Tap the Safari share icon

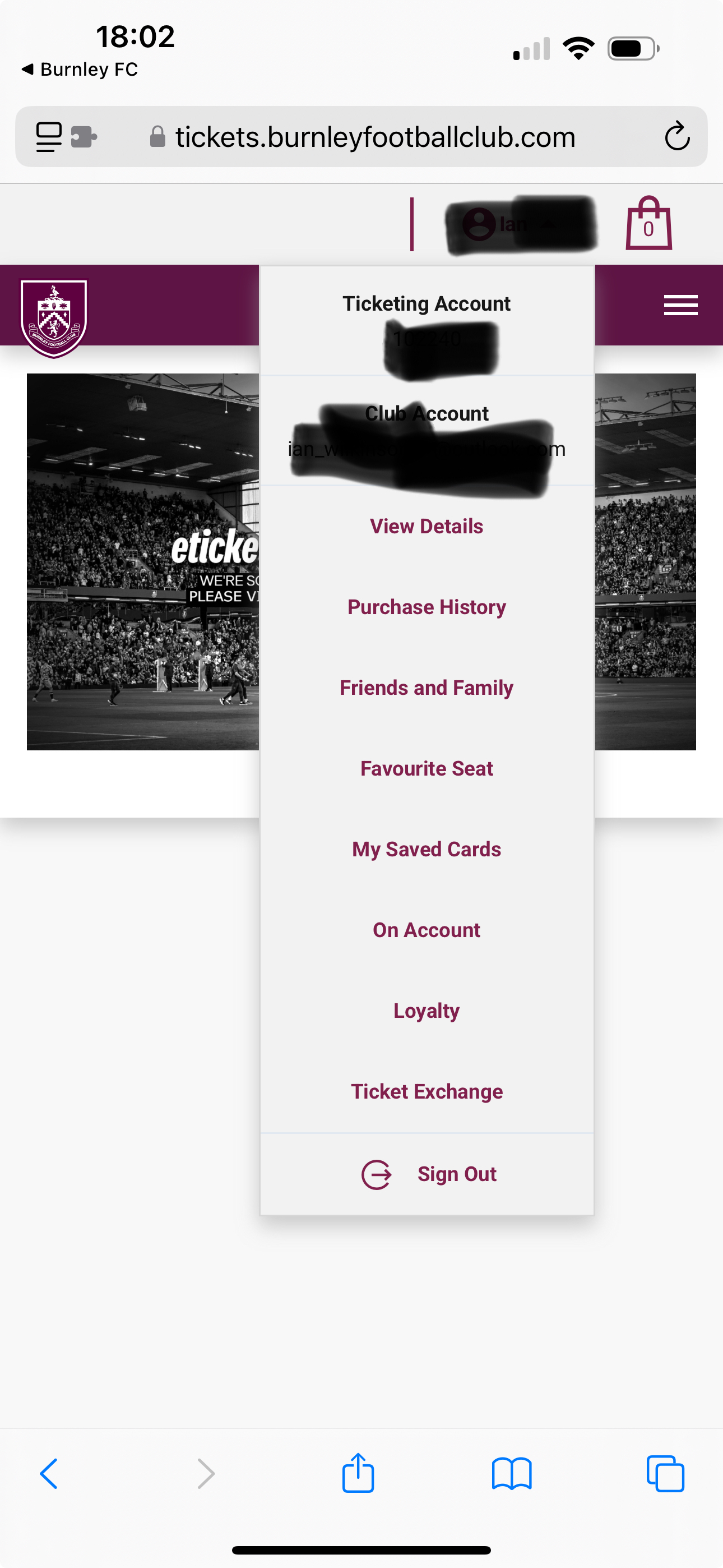coord(358,1474)
